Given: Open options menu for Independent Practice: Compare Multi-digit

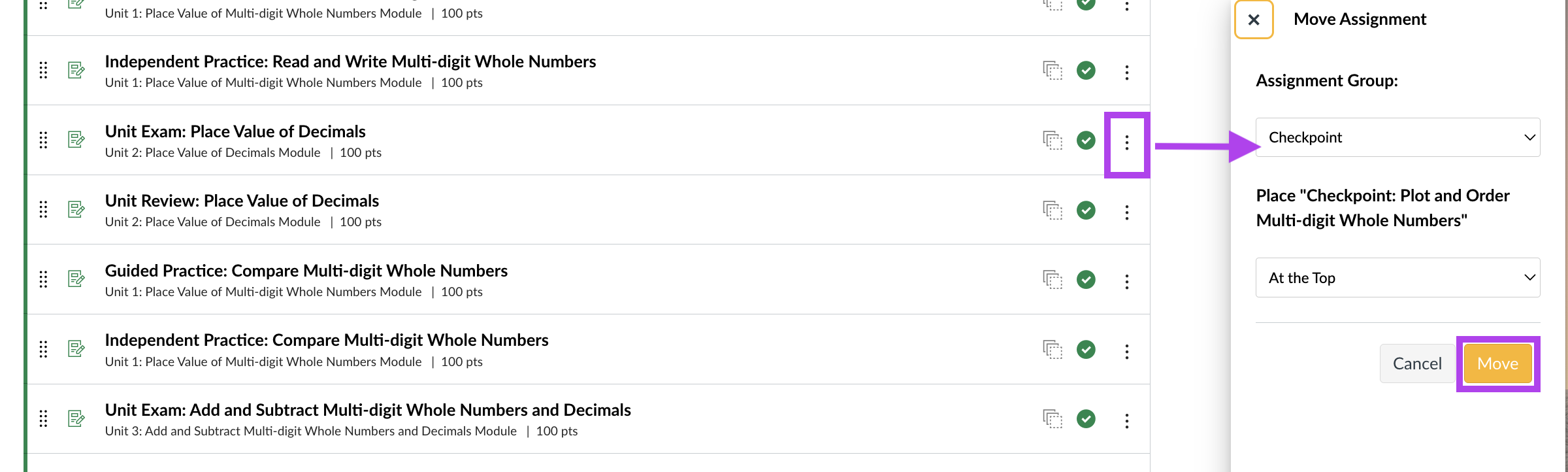Looking at the screenshot, I should click(1127, 352).
